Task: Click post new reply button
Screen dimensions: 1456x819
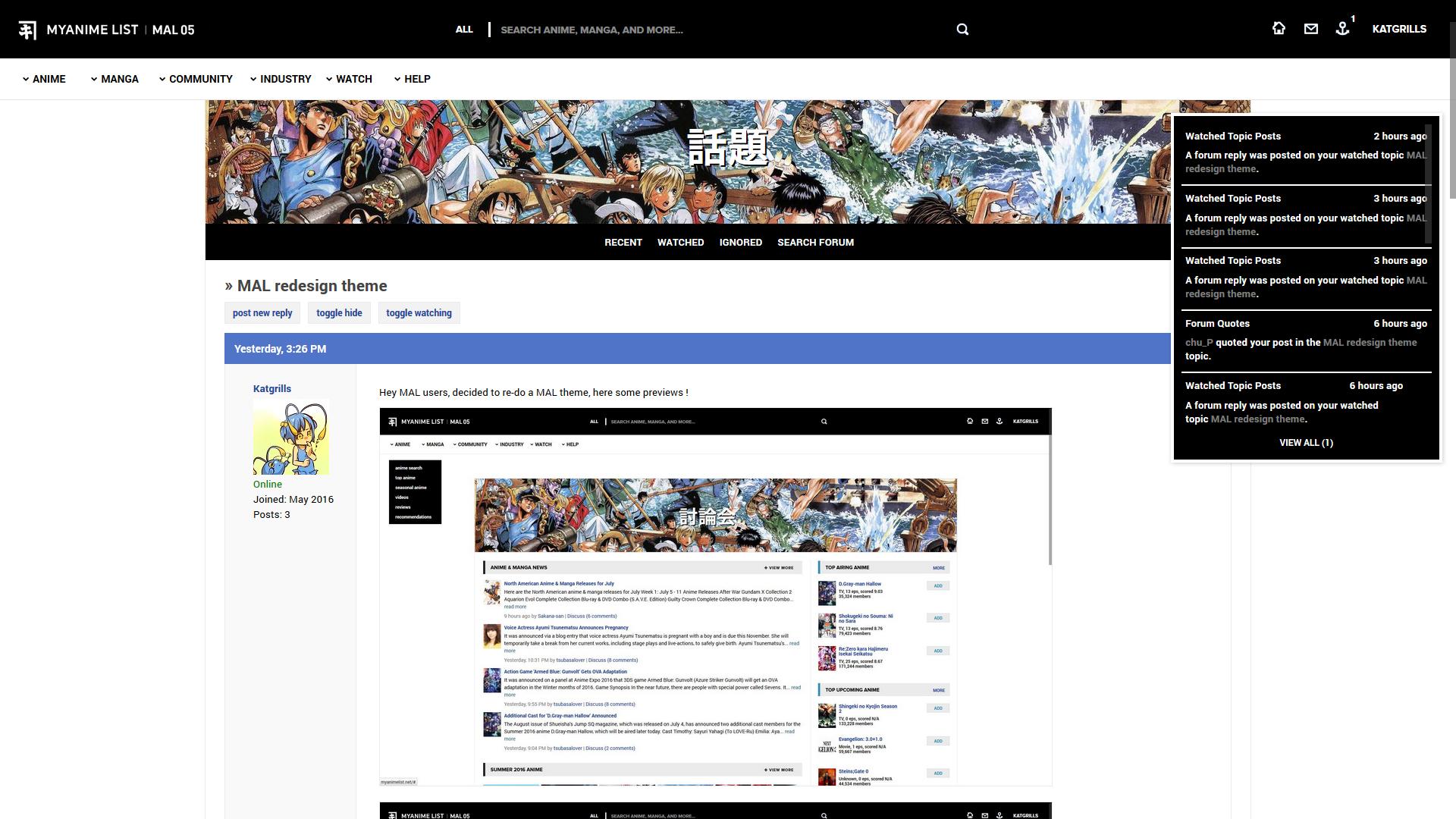Action: coord(262,313)
